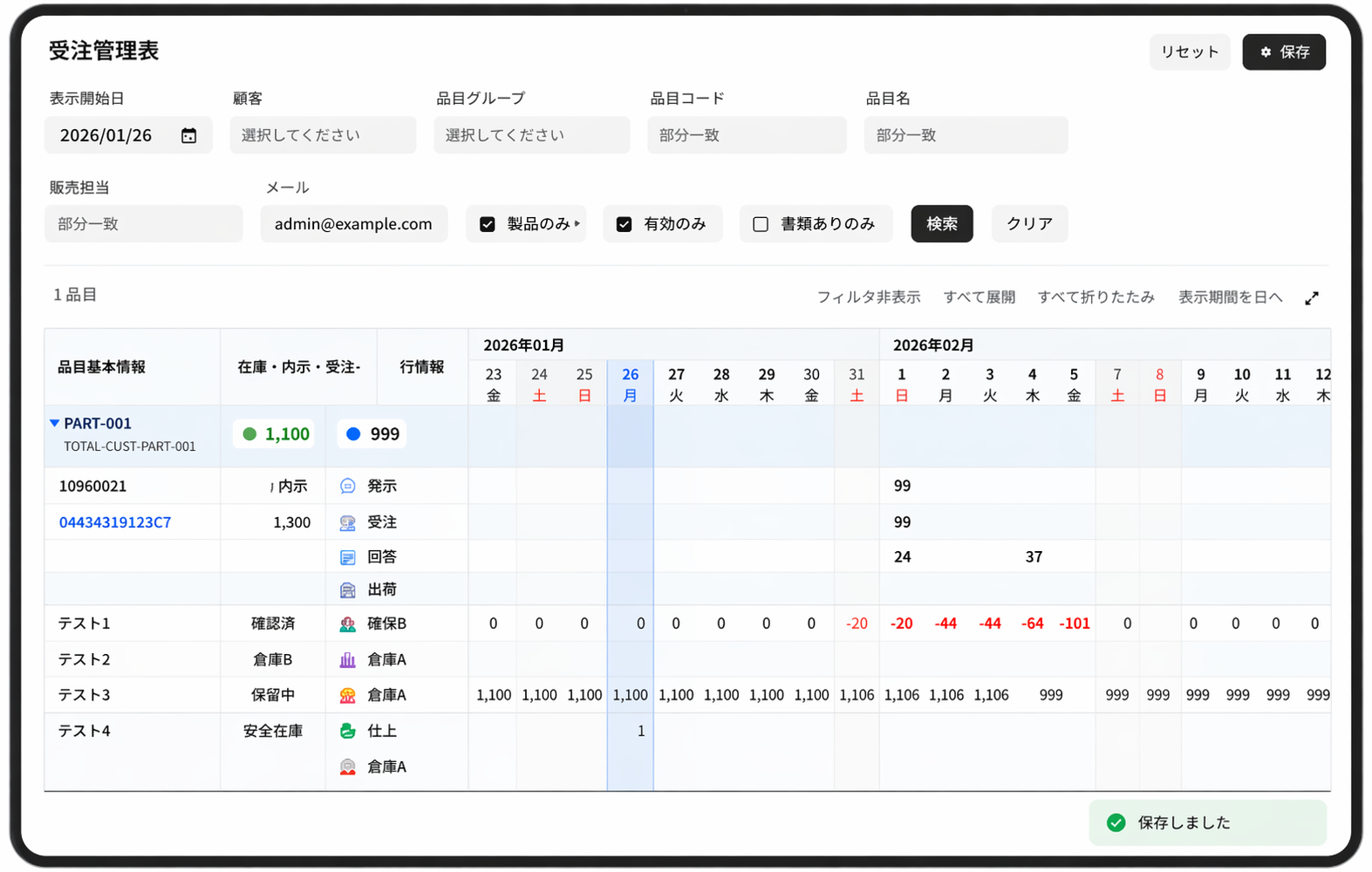The width and height of the screenshot is (1372, 872).
Task: Click the fullscreen expand arrows icon
Action: (x=1311, y=298)
